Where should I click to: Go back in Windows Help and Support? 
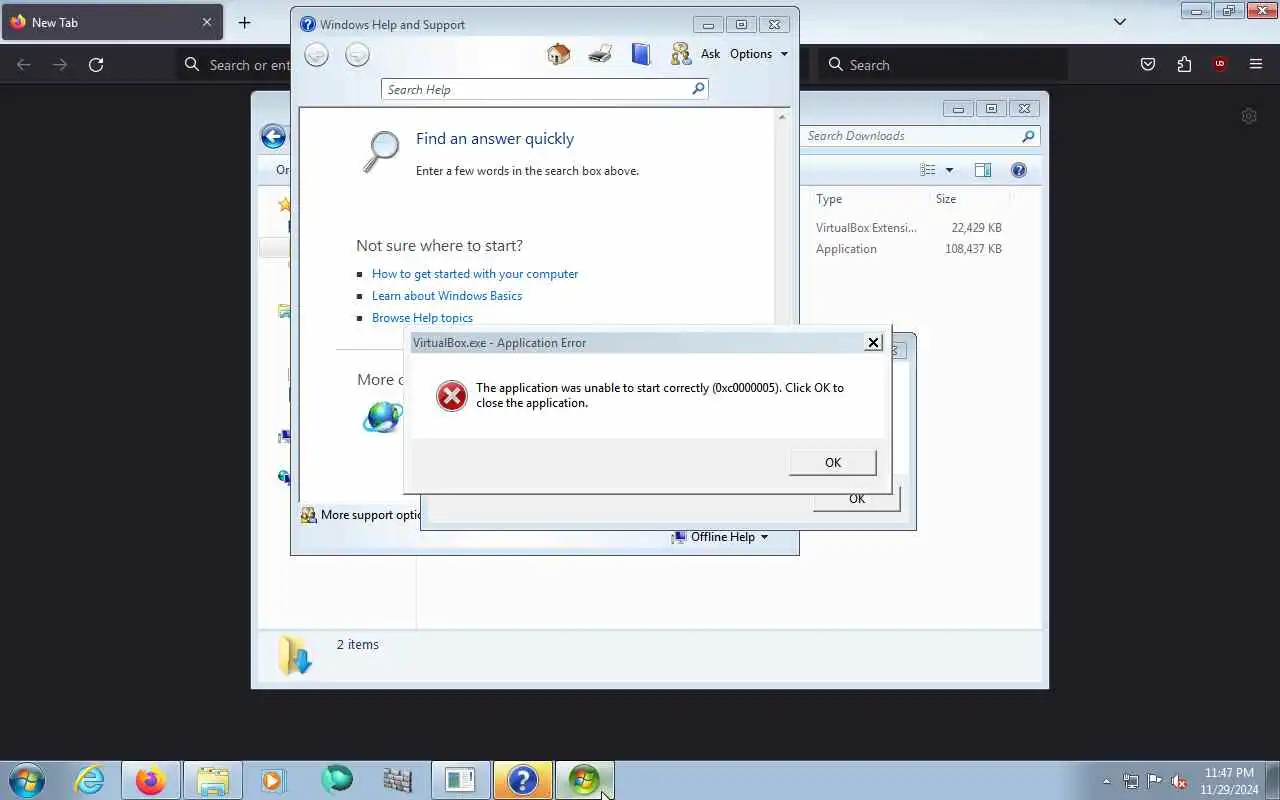pyautogui.click(x=317, y=55)
